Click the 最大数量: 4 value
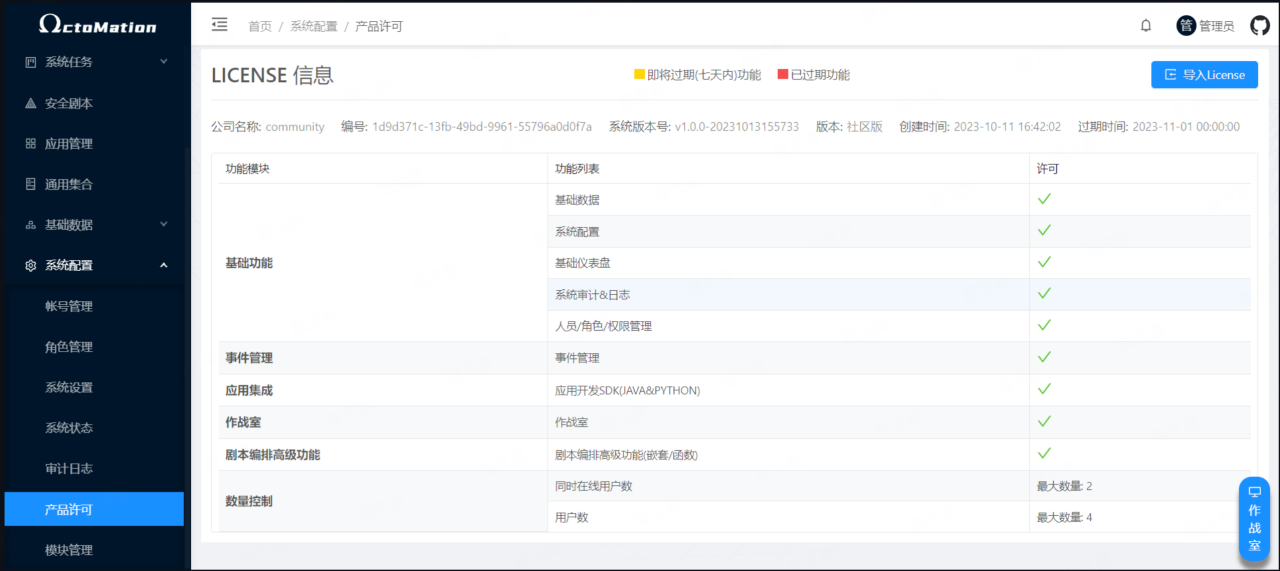The width and height of the screenshot is (1280, 571). point(1064,518)
